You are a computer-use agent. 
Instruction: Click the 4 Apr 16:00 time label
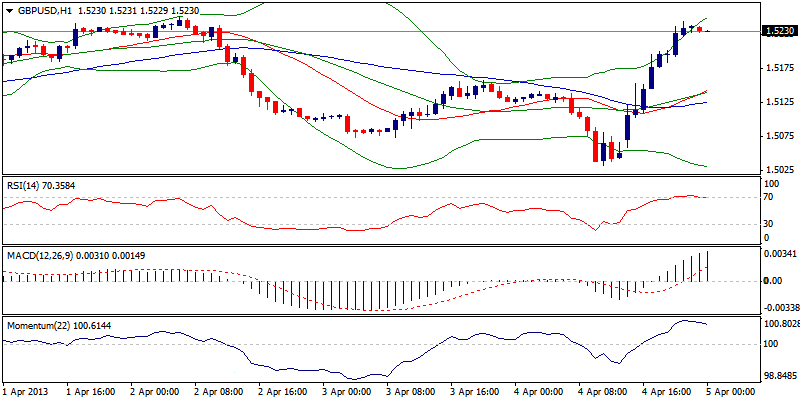click(665, 391)
